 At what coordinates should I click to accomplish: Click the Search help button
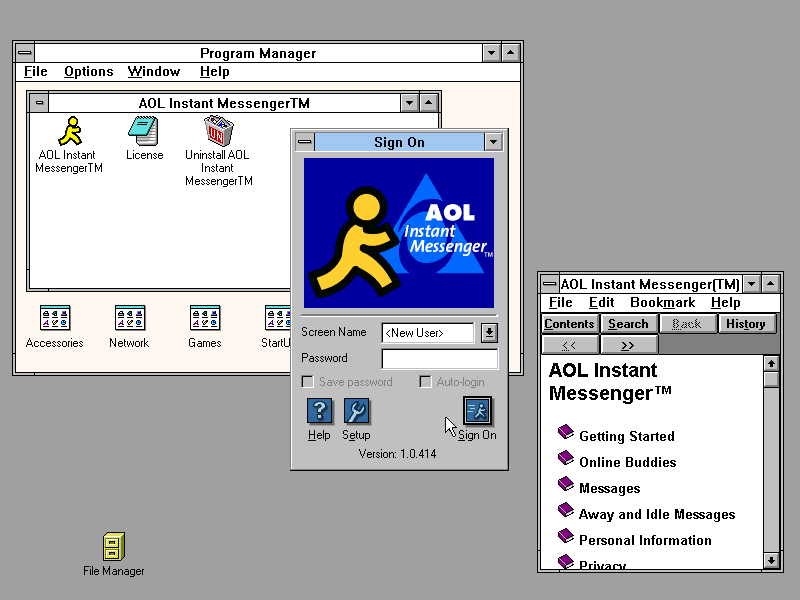coord(628,323)
